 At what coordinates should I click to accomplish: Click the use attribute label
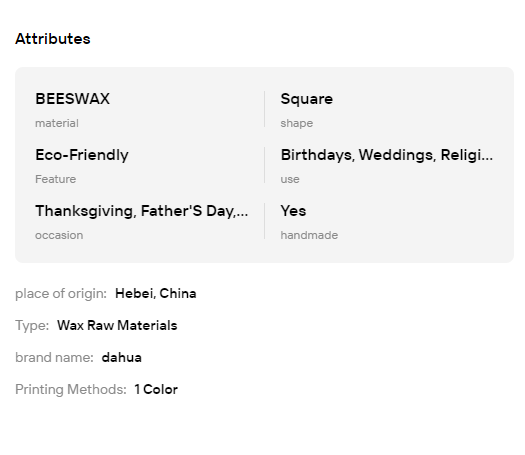coord(290,179)
